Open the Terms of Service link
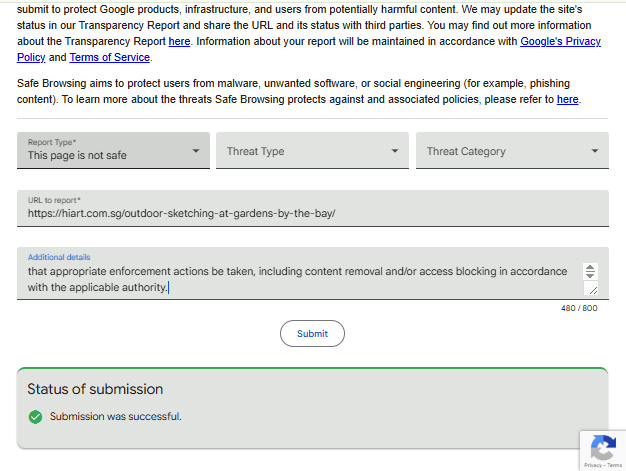The height and width of the screenshot is (471, 626). pos(110,57)
